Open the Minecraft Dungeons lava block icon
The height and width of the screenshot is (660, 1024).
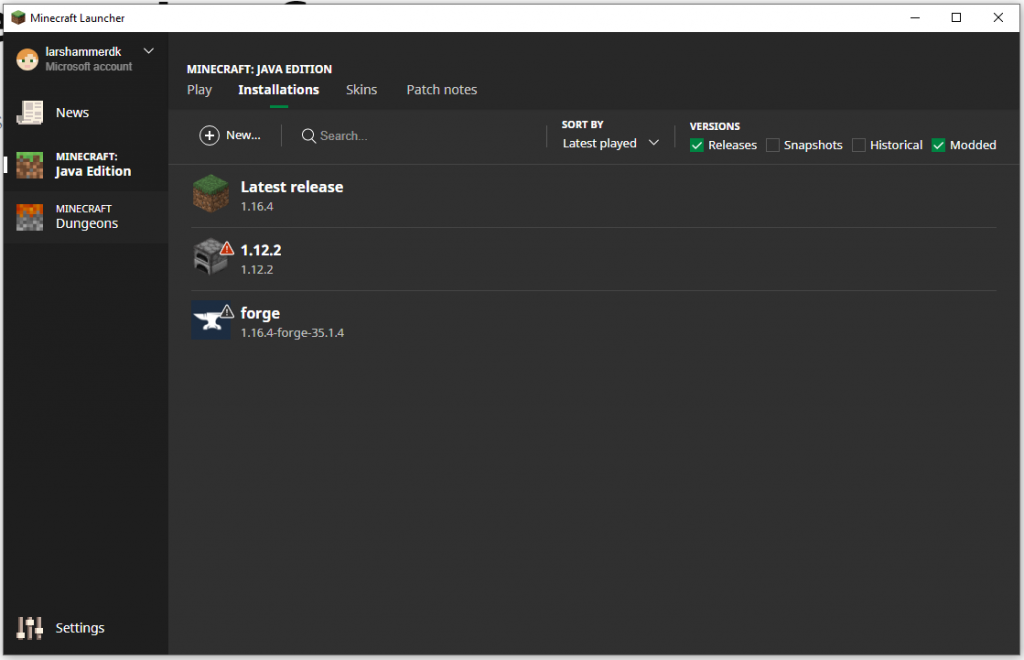tap(29, 217)
